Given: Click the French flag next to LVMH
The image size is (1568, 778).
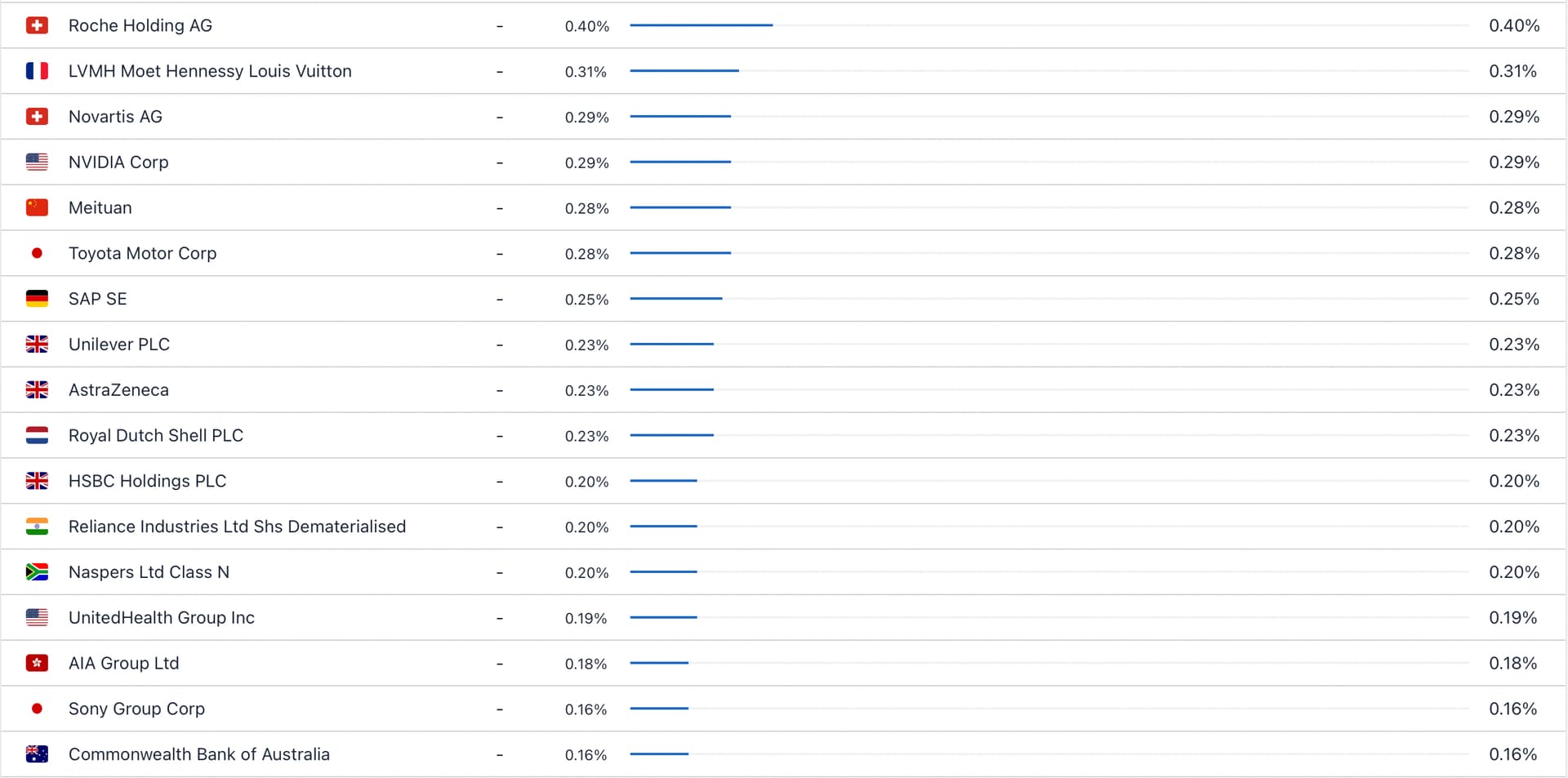Looking at the screenshot, I should point(37,71).
